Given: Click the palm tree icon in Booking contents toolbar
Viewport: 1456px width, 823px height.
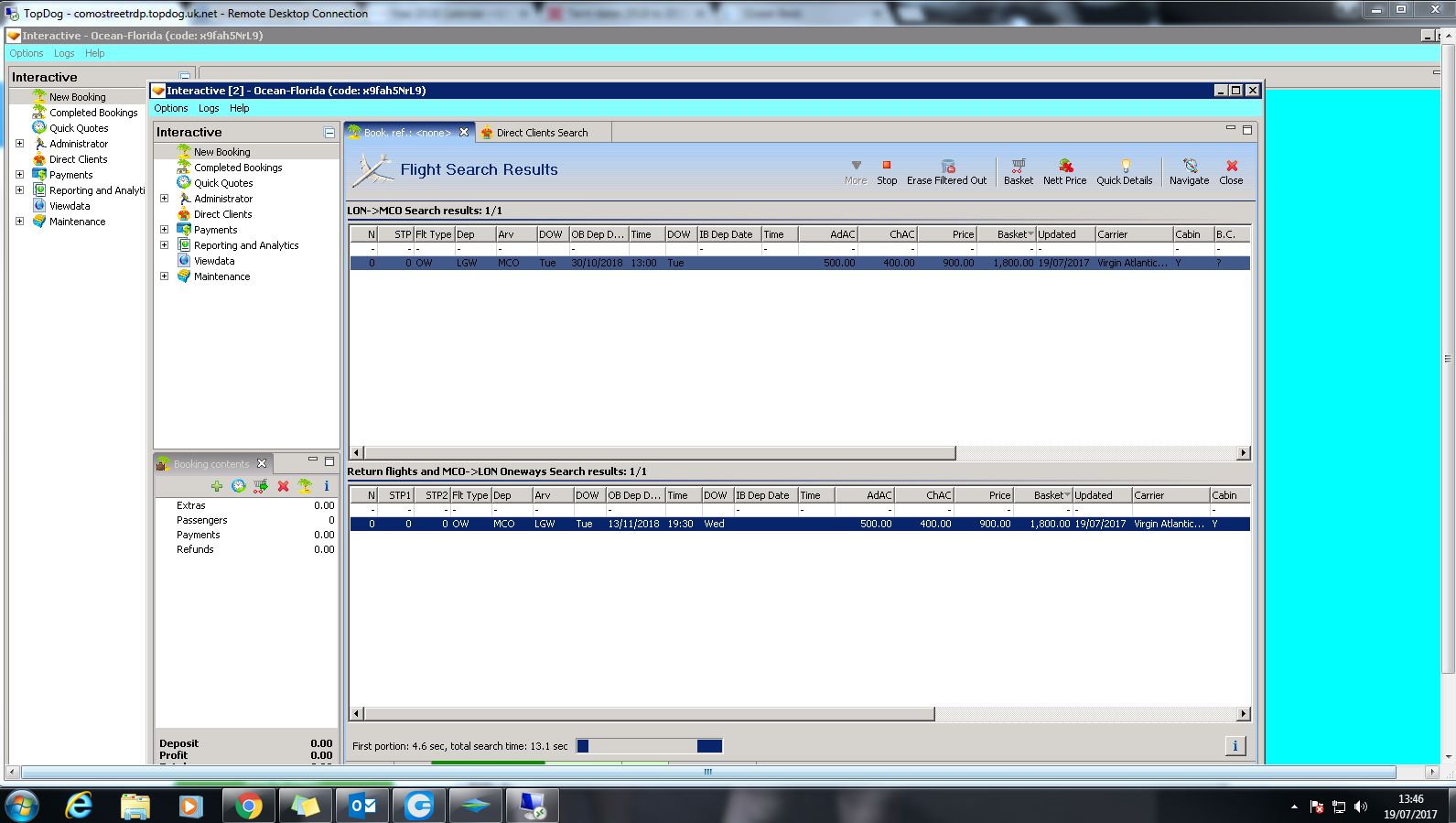Looking at the screenshot, I should tap(305, 486).
